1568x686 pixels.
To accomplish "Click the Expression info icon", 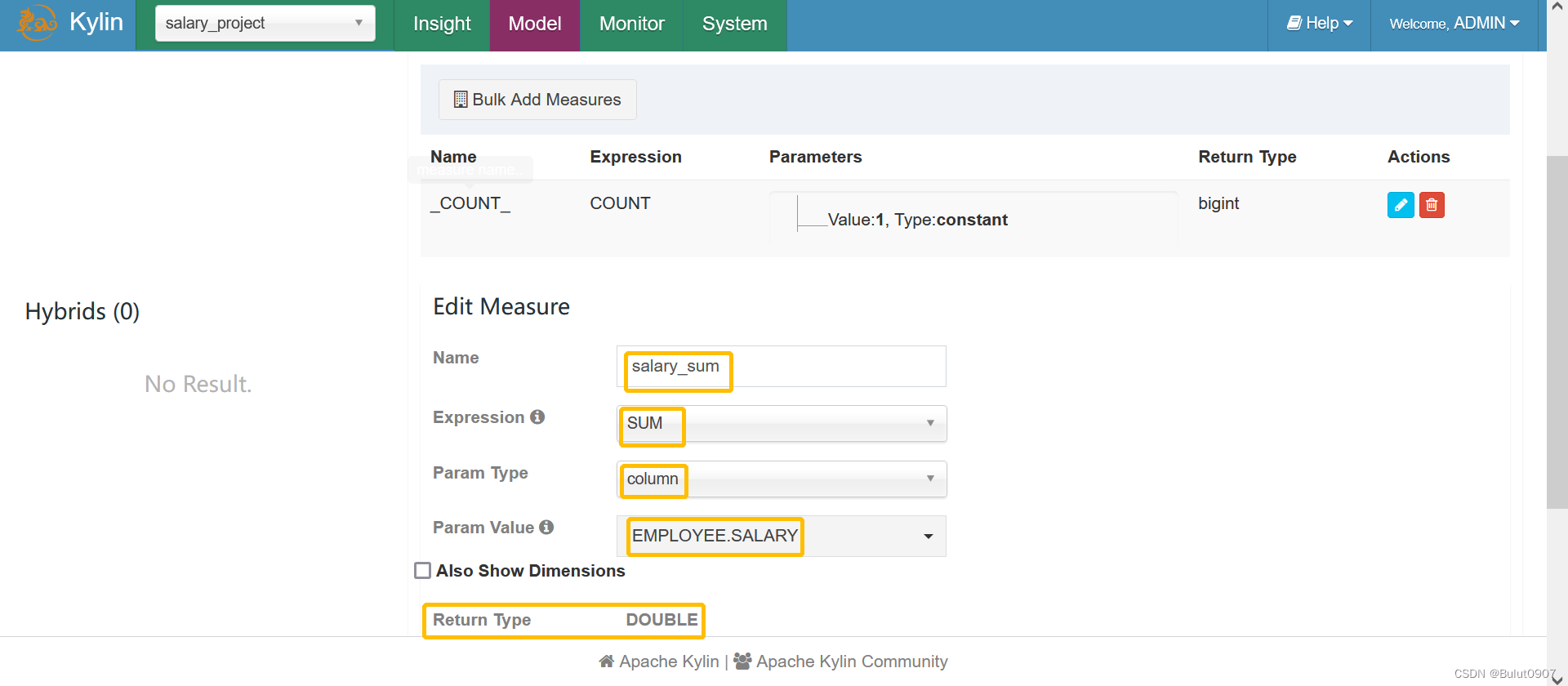I will 537,417.
